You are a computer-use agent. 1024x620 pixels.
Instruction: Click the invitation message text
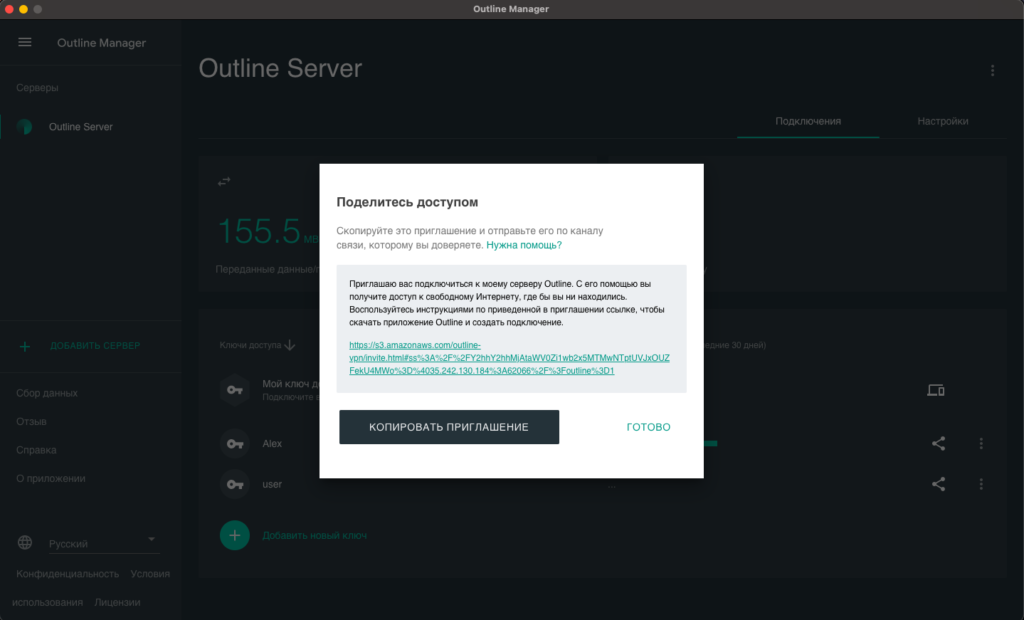(x=507, y=303)
